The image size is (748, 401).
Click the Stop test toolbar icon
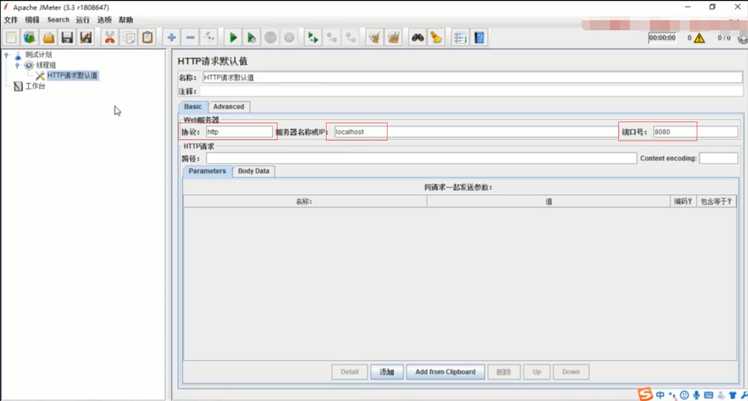270,37
